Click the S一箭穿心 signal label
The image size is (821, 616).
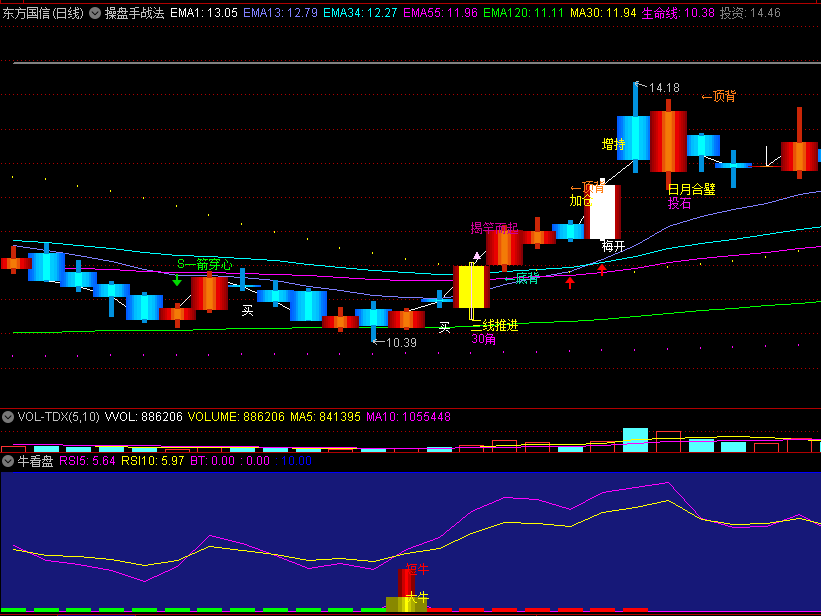205,265
